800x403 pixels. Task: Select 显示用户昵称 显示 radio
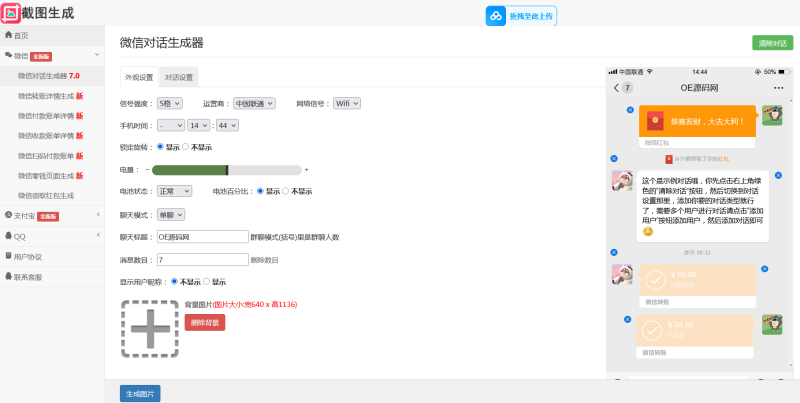206,281
